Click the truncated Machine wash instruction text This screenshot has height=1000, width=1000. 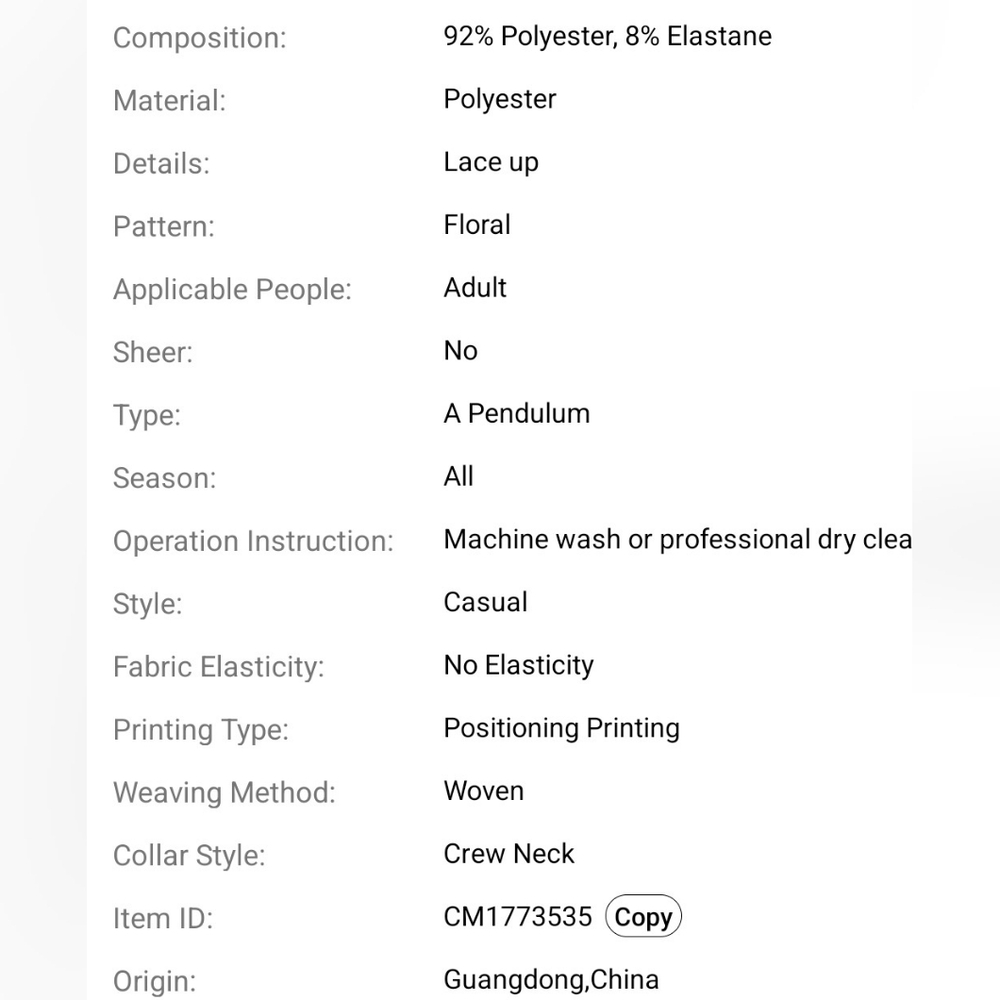(678, 540)
